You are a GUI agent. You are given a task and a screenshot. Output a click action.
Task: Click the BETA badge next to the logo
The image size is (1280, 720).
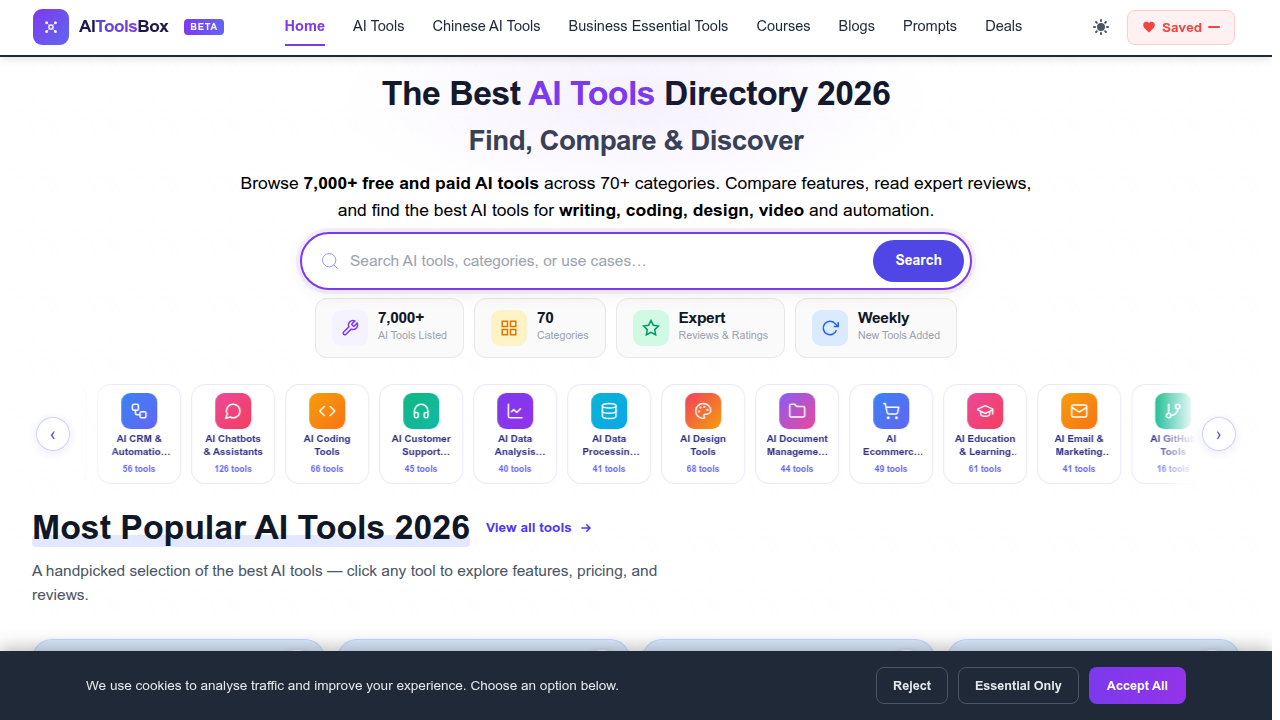(204, 27)
